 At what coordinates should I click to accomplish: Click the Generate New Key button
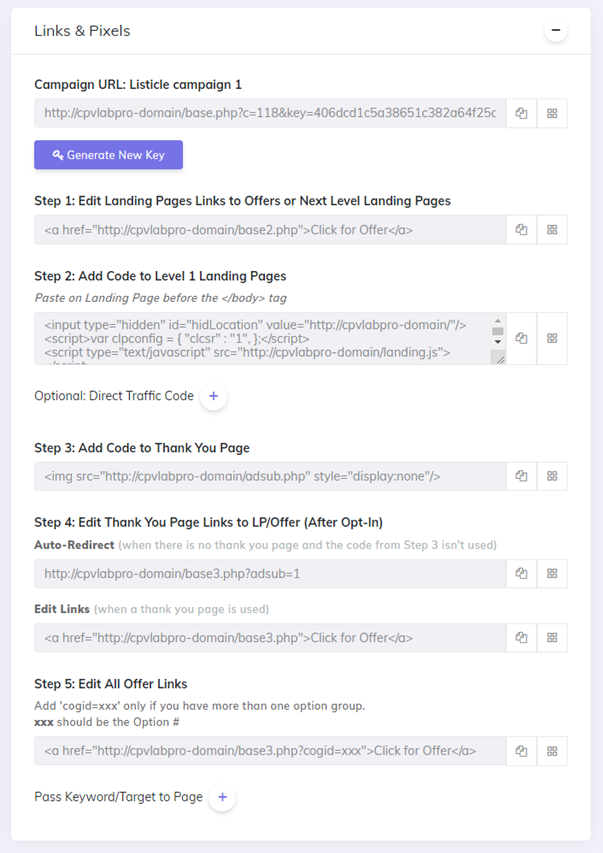click(x=108, y=155)
